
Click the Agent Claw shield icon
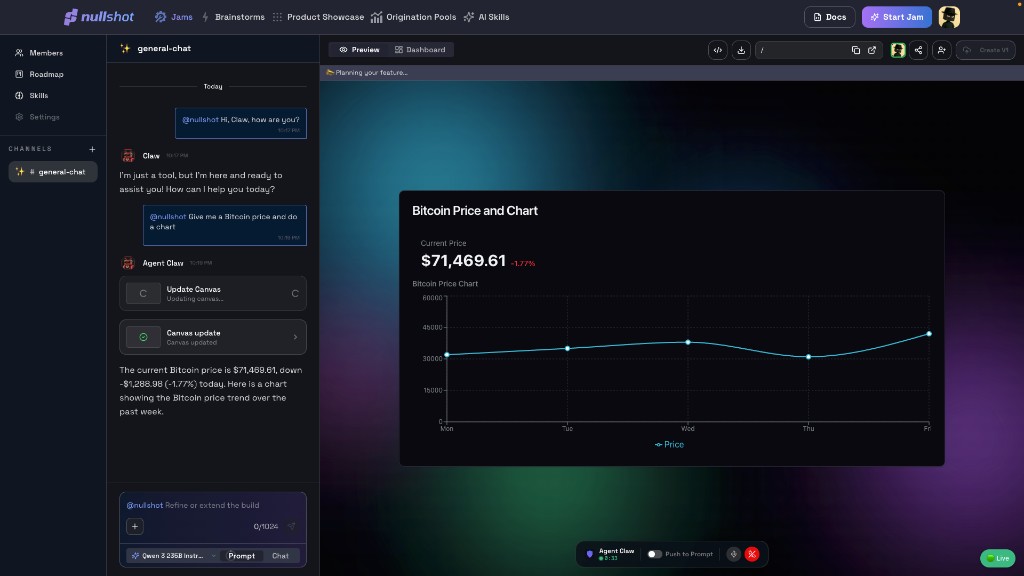tap(590, 554)
